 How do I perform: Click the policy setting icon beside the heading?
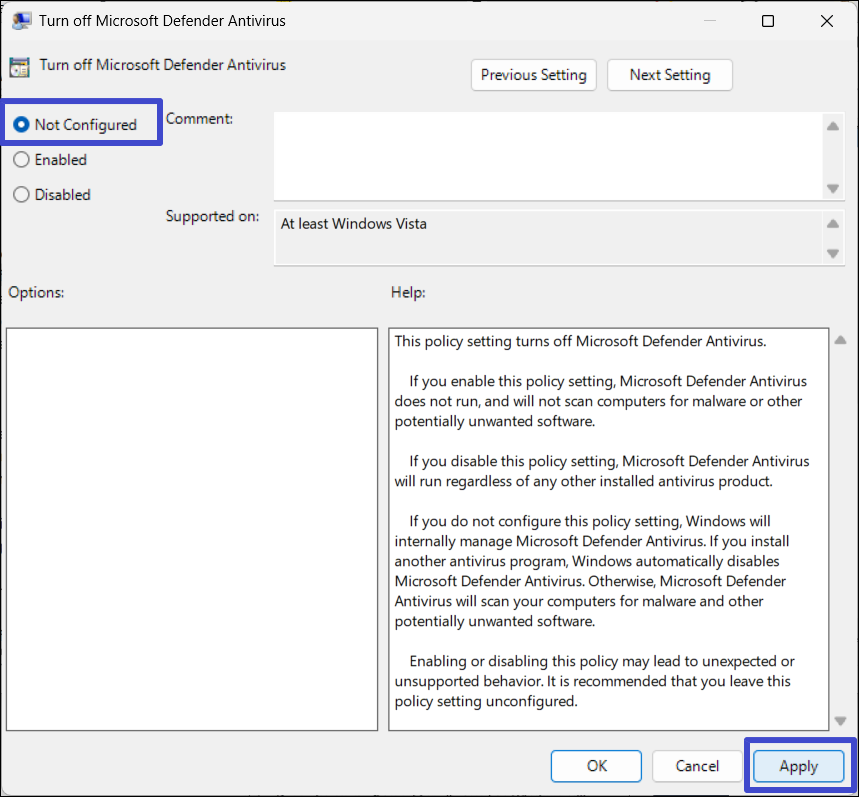tap(19, 67)
